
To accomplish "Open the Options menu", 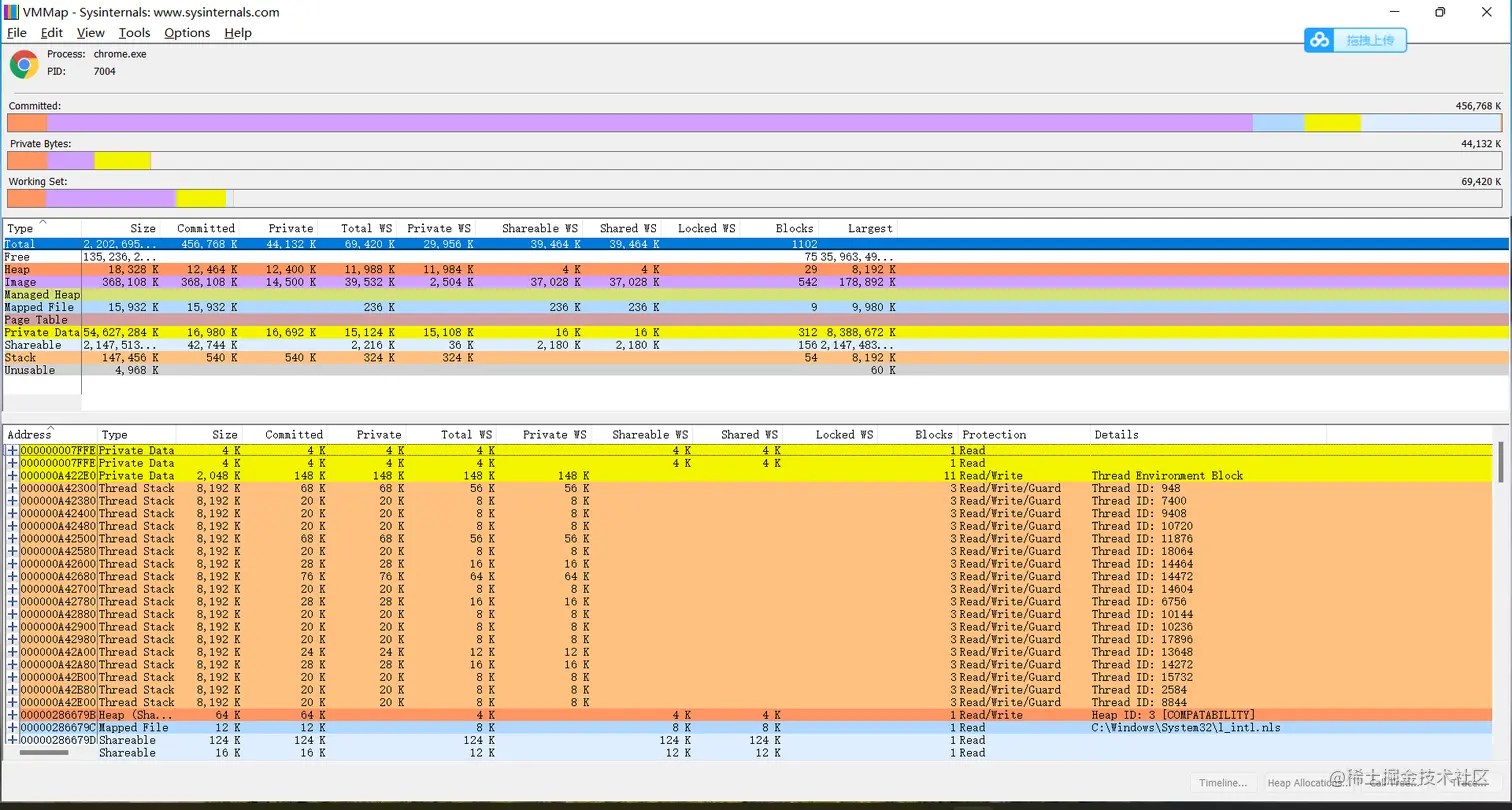I will tap(187, 33).
